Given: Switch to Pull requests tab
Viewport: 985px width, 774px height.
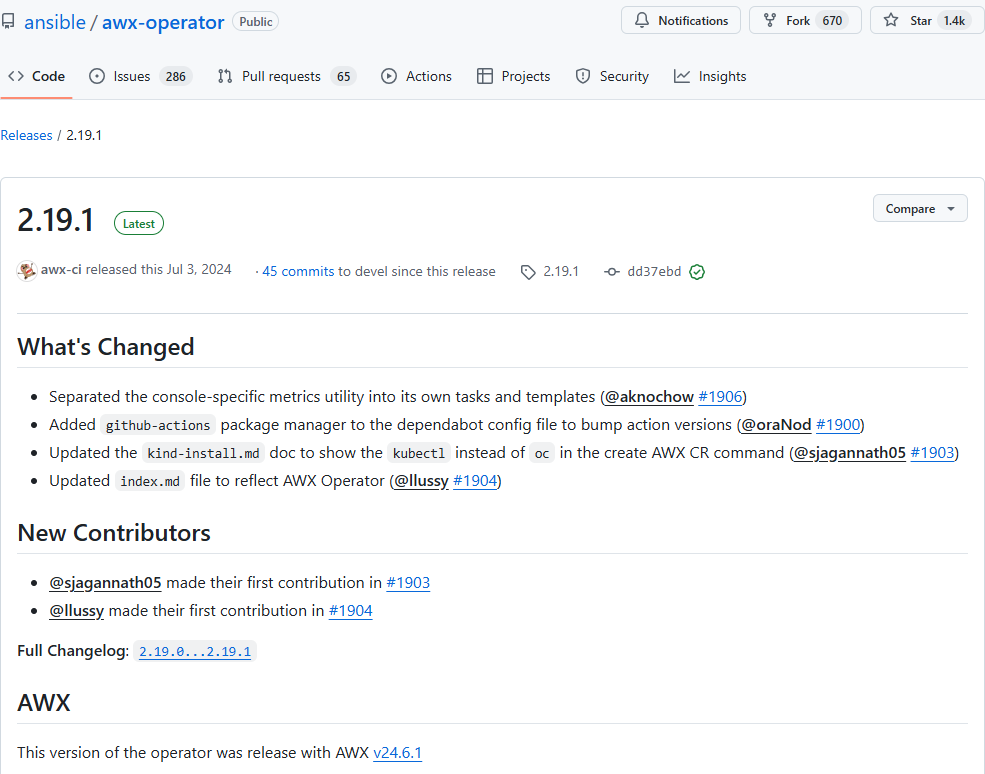Looking at the screenshot, I should click(x=286, y=76).
